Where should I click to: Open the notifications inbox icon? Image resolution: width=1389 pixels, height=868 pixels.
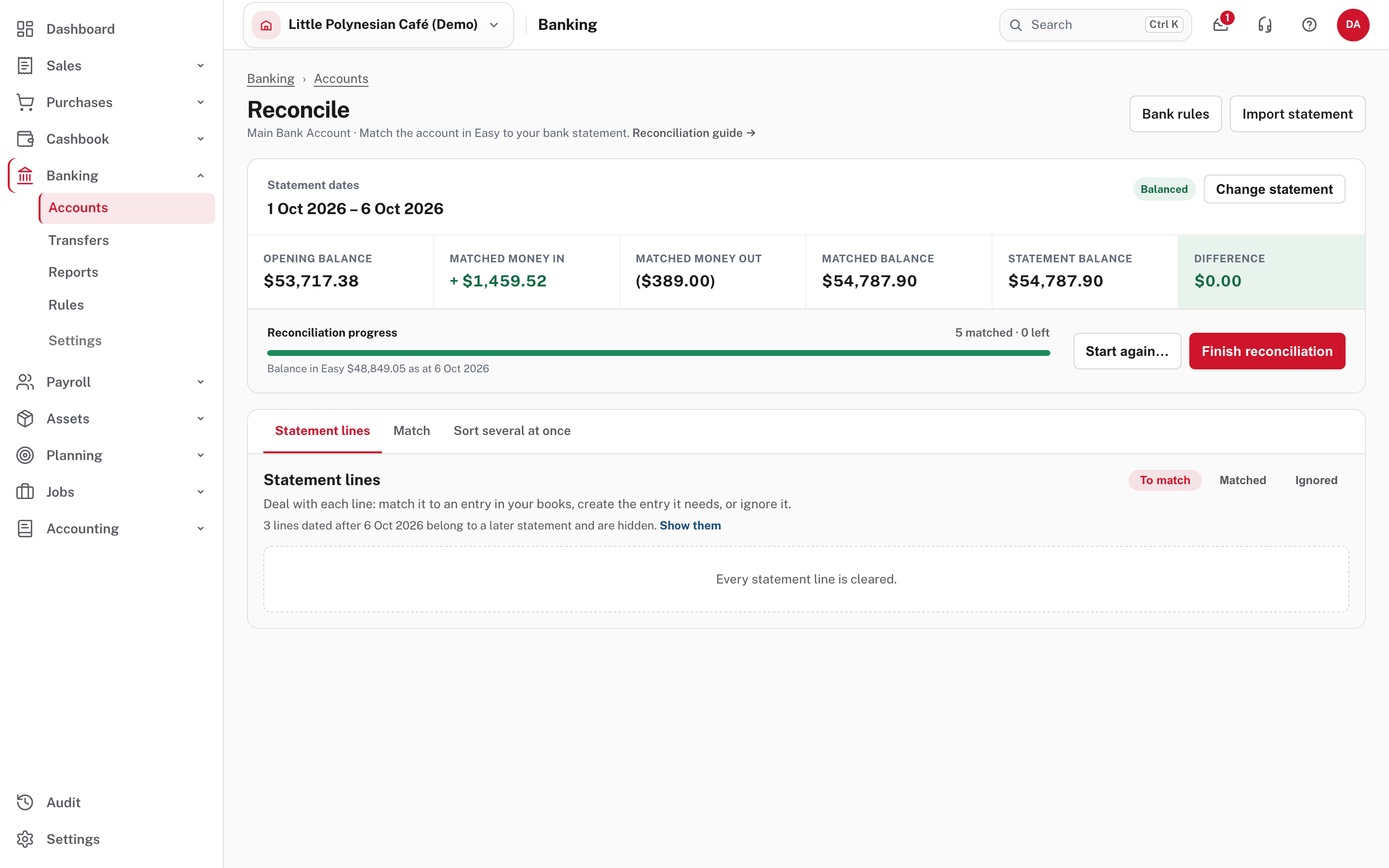(1221, 25)
